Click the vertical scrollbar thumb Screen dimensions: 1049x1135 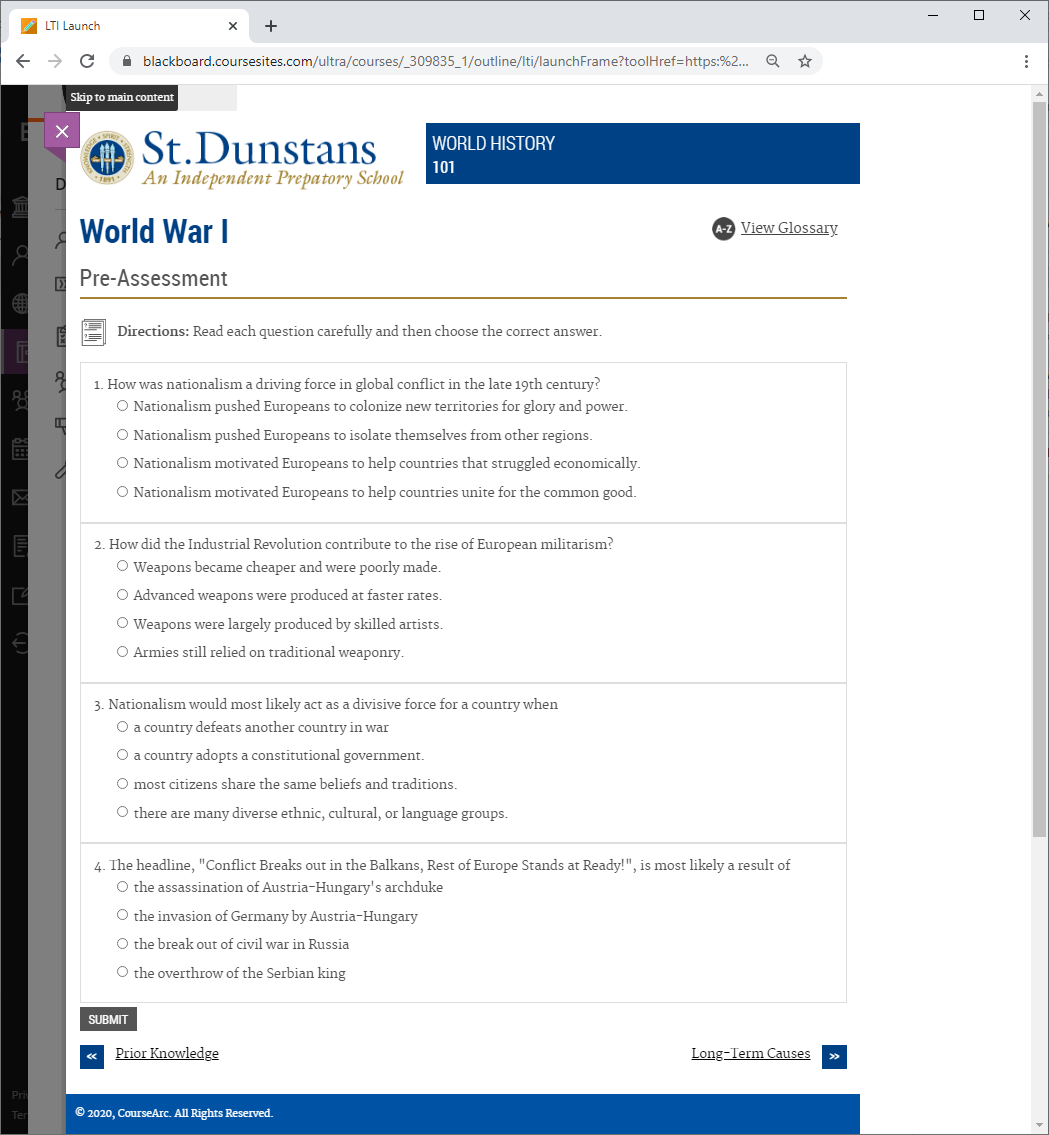click(x=1040, y=469)
